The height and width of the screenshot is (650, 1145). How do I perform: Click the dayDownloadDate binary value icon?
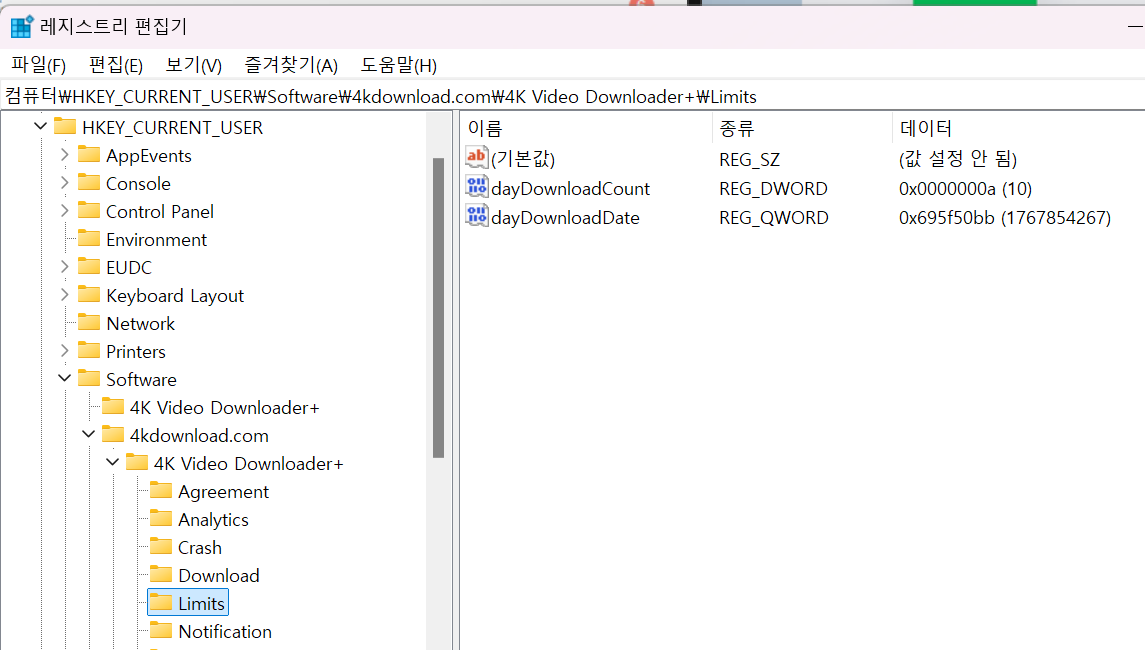477,216
